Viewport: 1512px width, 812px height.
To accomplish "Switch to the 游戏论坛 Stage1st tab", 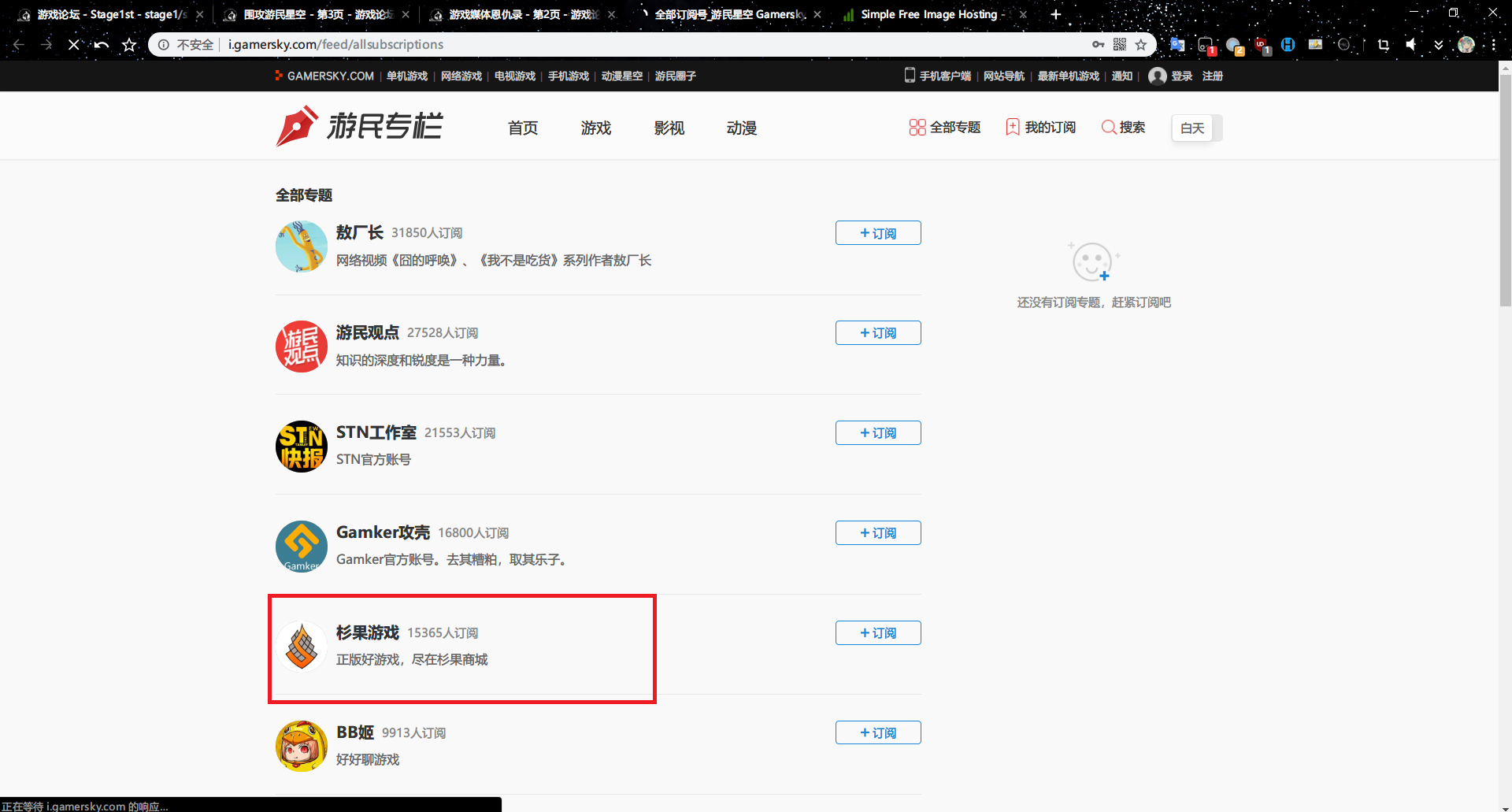I will pos(111,14).
